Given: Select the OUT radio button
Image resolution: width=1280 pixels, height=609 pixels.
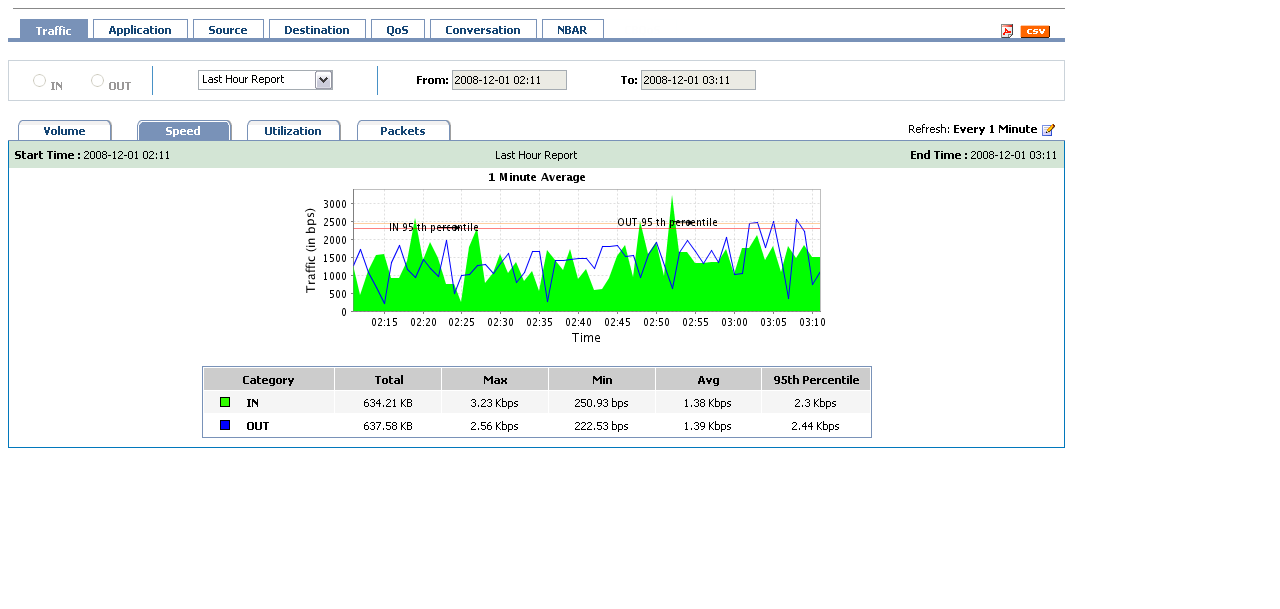Looking at the screenshot, I should pos(98,81).
